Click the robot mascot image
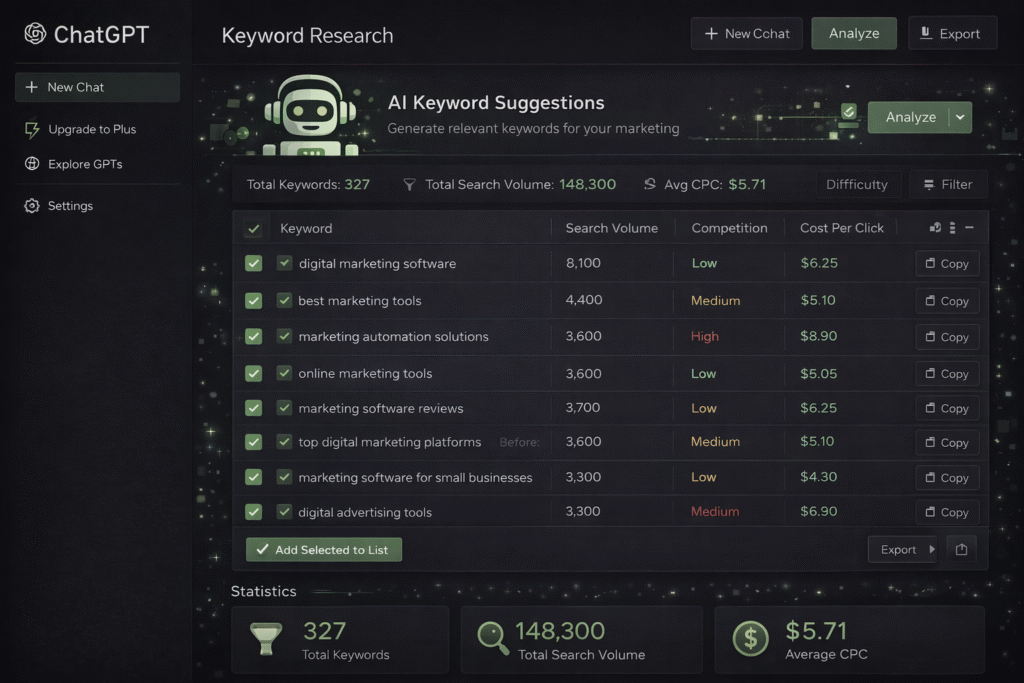The image size is (1024, 683). point(309,117)
